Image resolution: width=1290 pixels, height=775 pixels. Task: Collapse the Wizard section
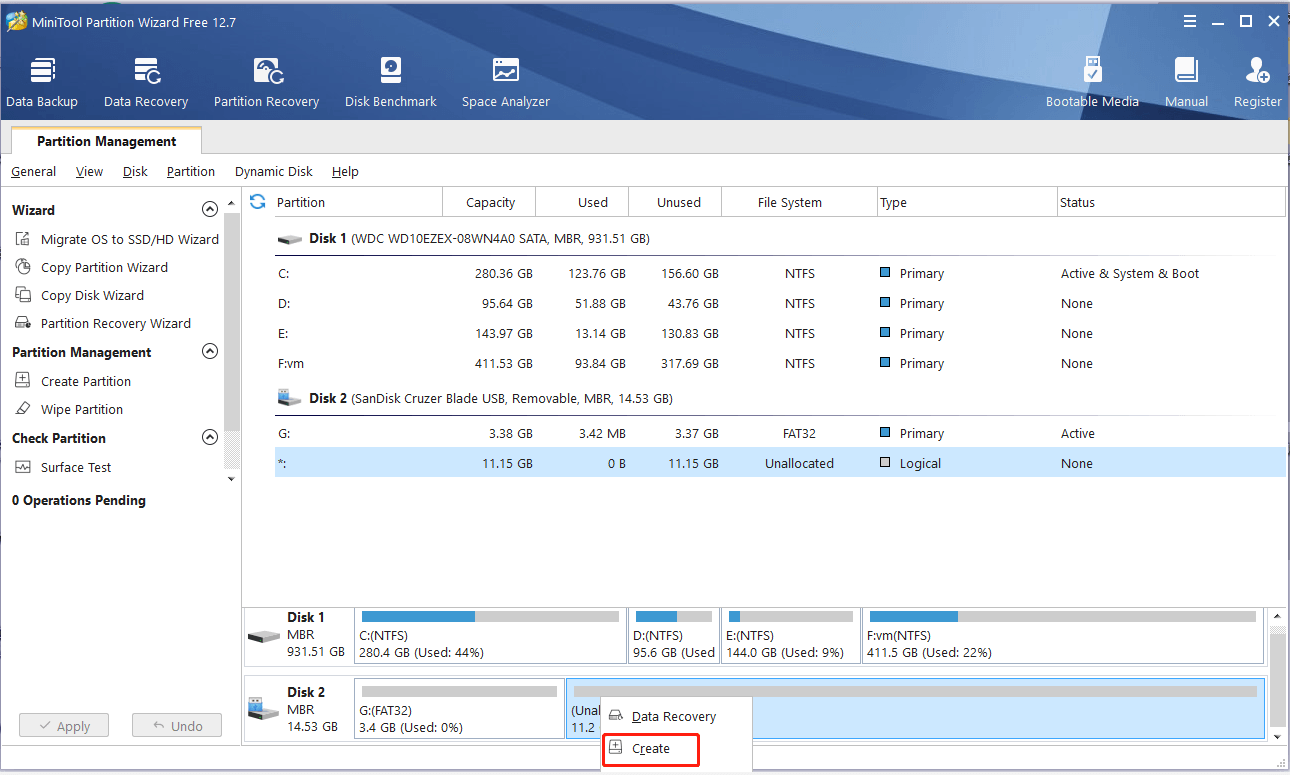[x=209, y=210]
